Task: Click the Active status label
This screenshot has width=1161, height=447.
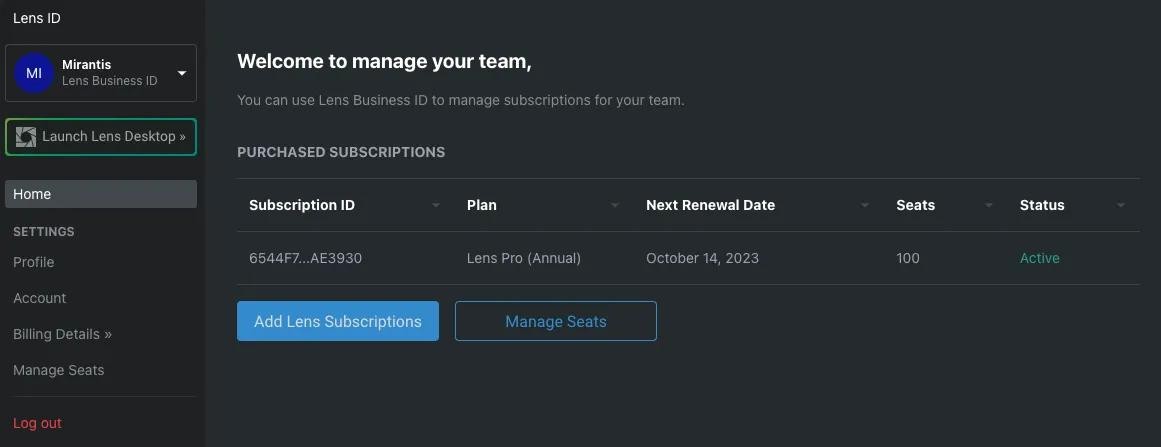Action: 1039,258
